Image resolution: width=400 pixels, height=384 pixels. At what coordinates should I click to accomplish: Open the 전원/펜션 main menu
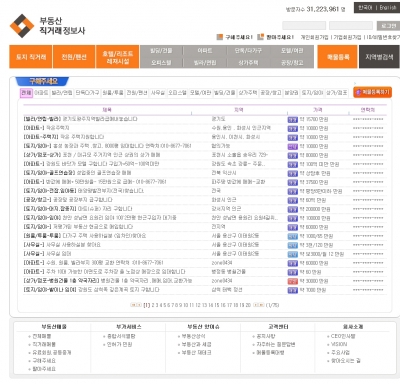coord(74,57)
